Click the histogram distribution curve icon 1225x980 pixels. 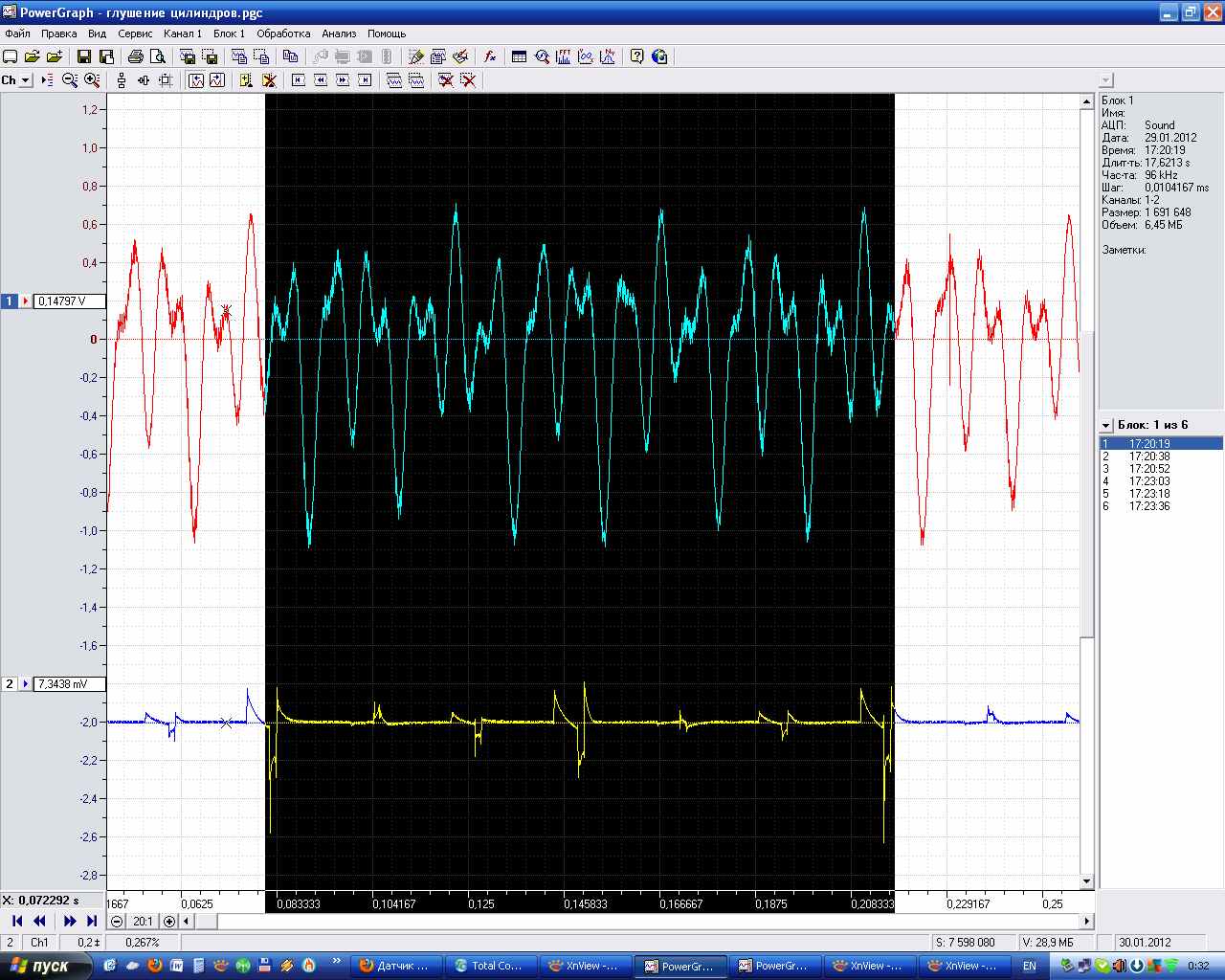click(608, 56)
